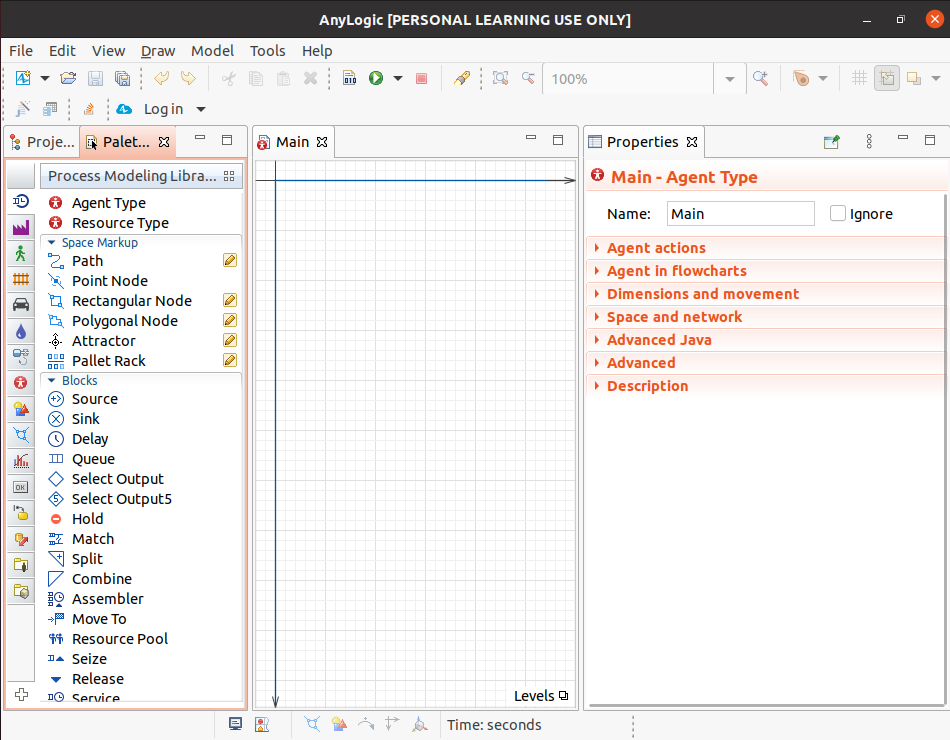
Task: Open the Pedestrian Library palette
Action: [x=20, y=253]
